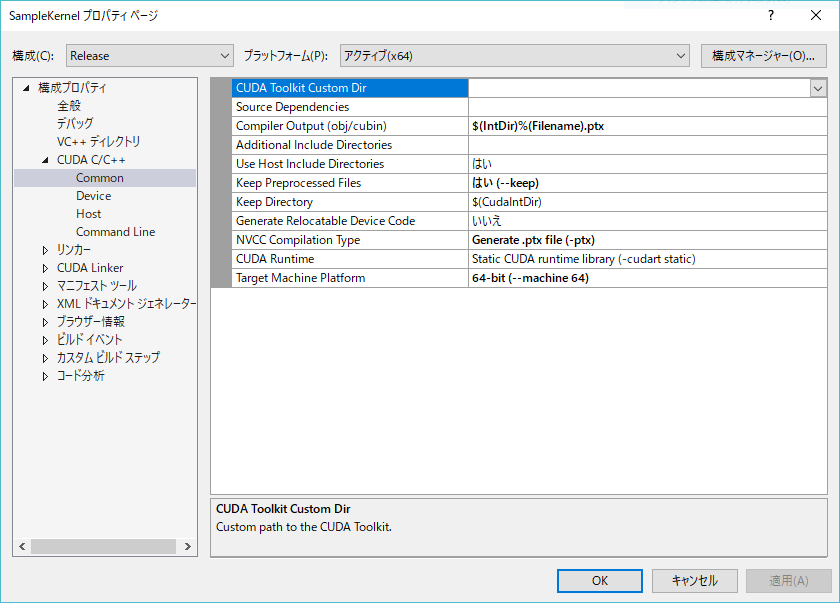Open the プラットフォーム(P) アクティブ(x64) dropdown
The image size is (840, 603).
(x=680, y=56)
